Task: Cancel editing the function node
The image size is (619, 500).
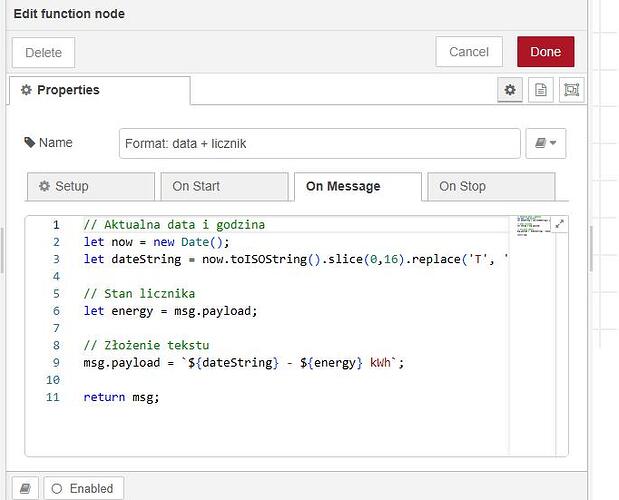Action: [x=469, y=52]
